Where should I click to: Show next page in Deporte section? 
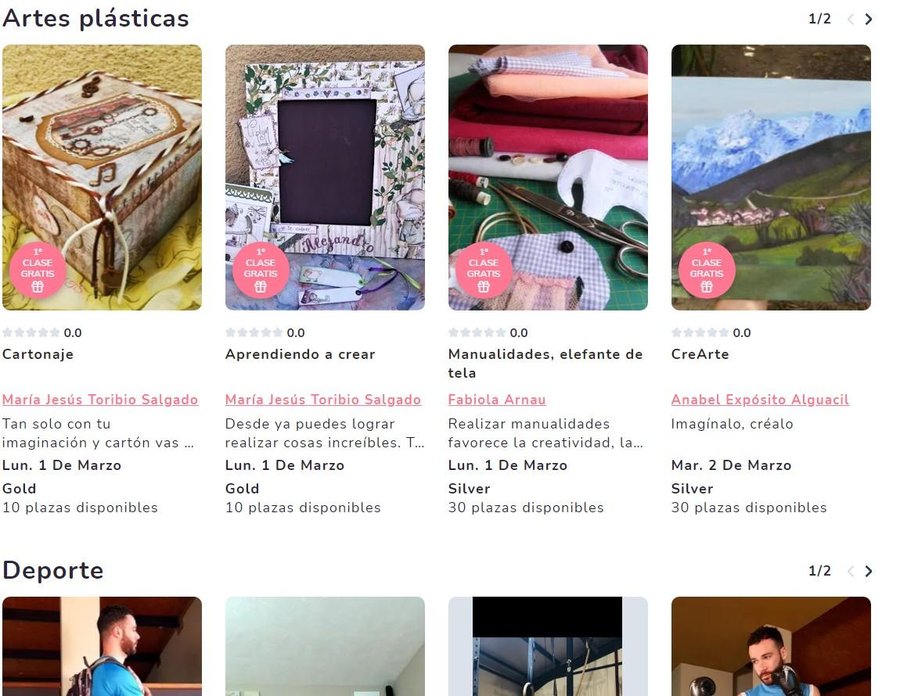click(x=868, y=571)
